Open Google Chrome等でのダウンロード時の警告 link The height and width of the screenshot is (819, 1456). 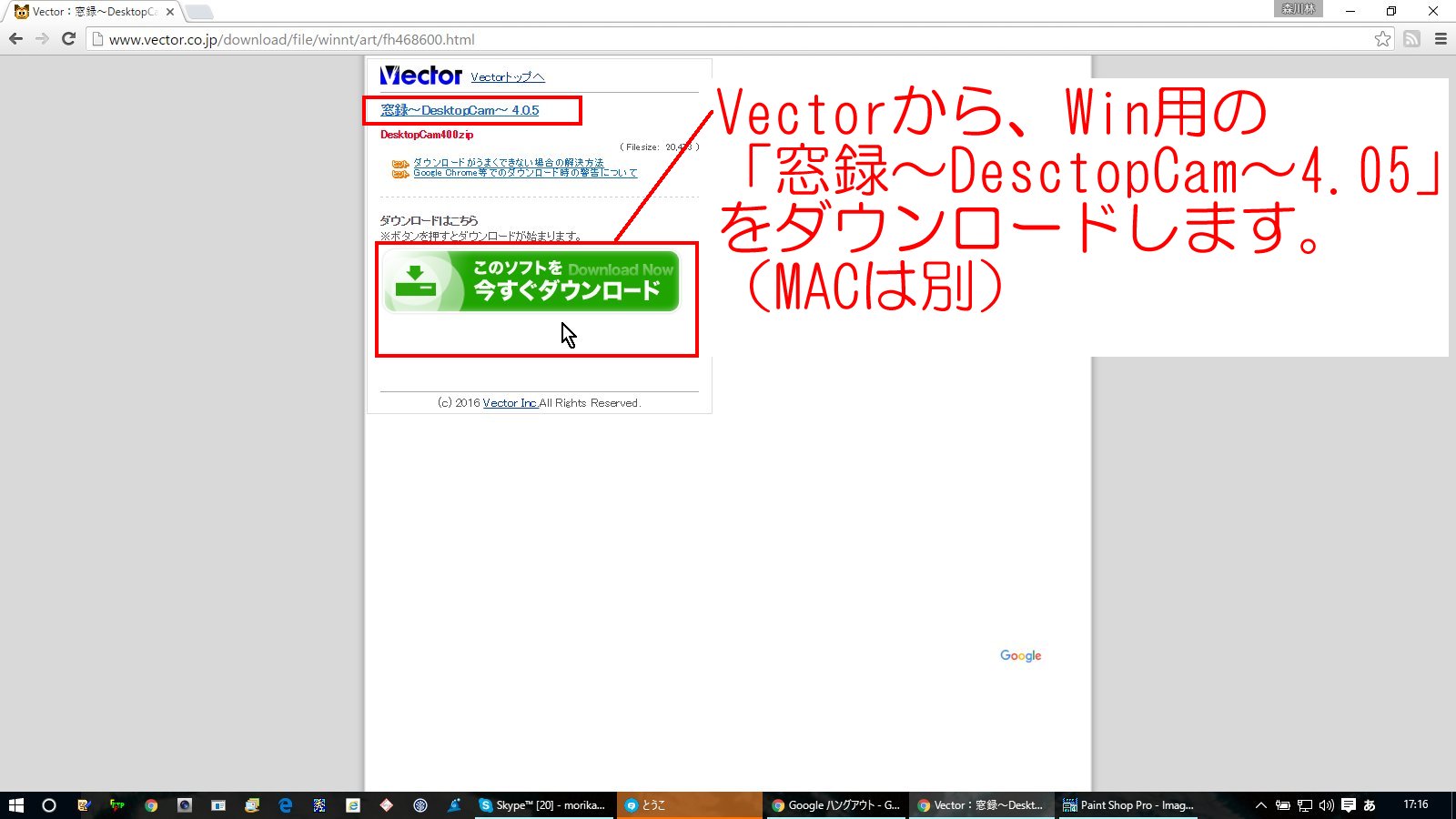pyautogui.click(x=525, y=172)
